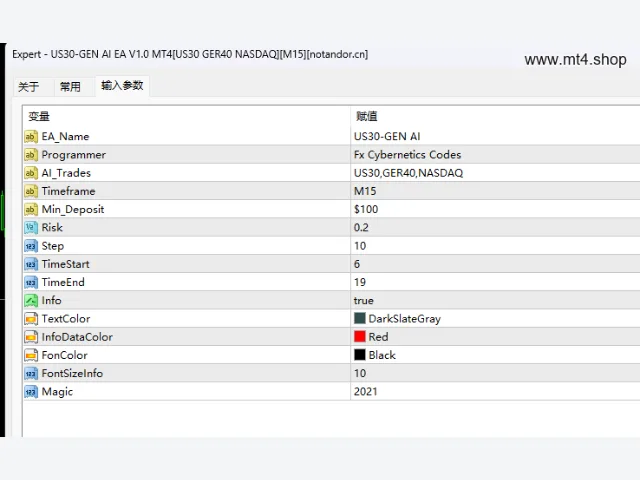Click the Timeframe value M15
Viewport: 640px width, 480px height.
[365, 191]
